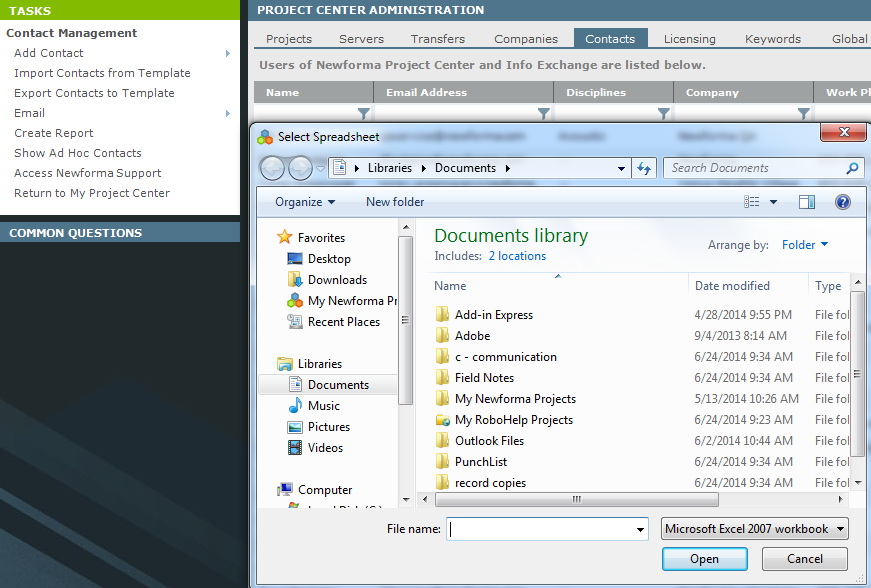Image resolution: width=871 pixels, height=588 pixels.
Task: Click the My RoboHelp Projects folder icon
Action: coord(443,420)
